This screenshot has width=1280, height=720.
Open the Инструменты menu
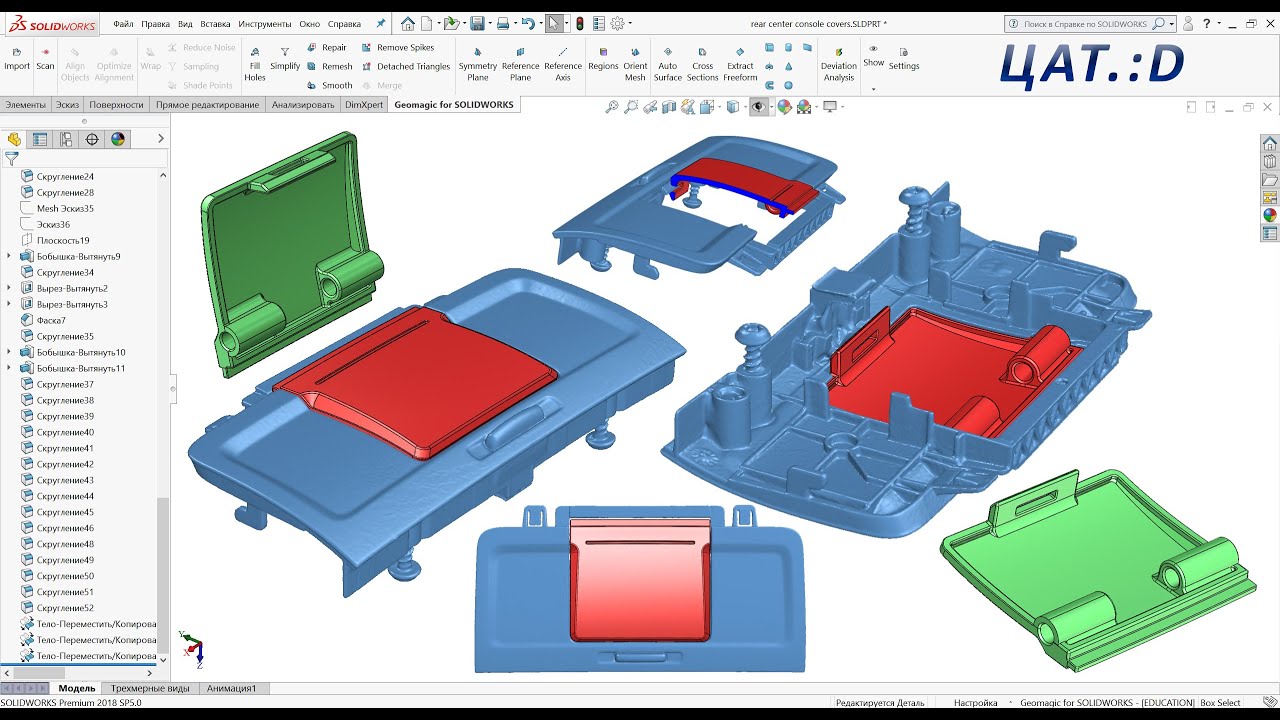point(266,23)
